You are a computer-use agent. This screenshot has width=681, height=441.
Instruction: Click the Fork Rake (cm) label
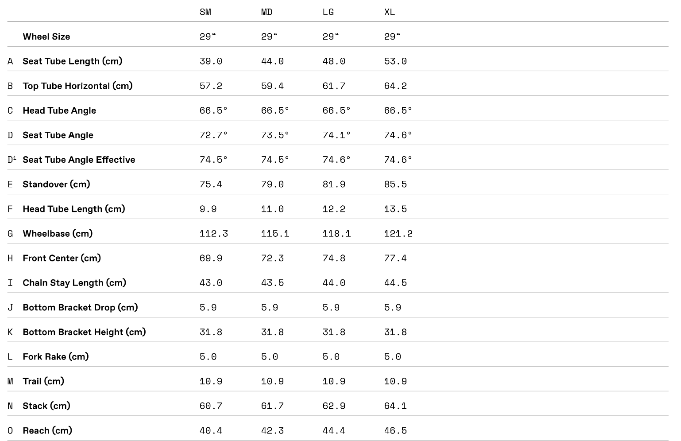60,357
